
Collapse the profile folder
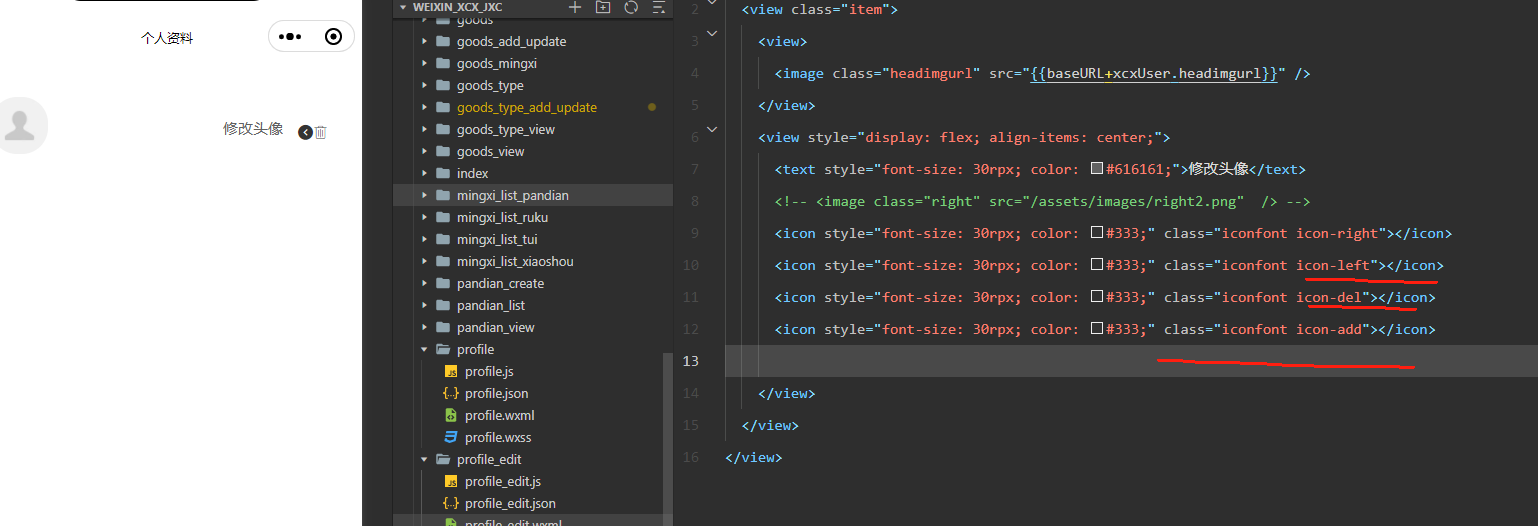[x=424, y=349]
